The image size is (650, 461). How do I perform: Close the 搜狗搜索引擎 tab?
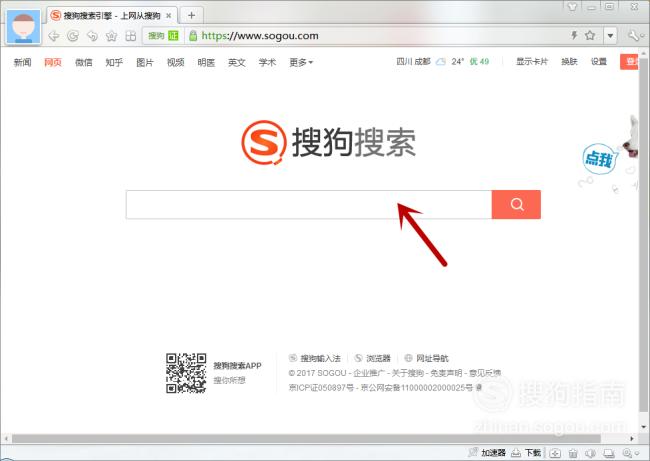point(169,16)
